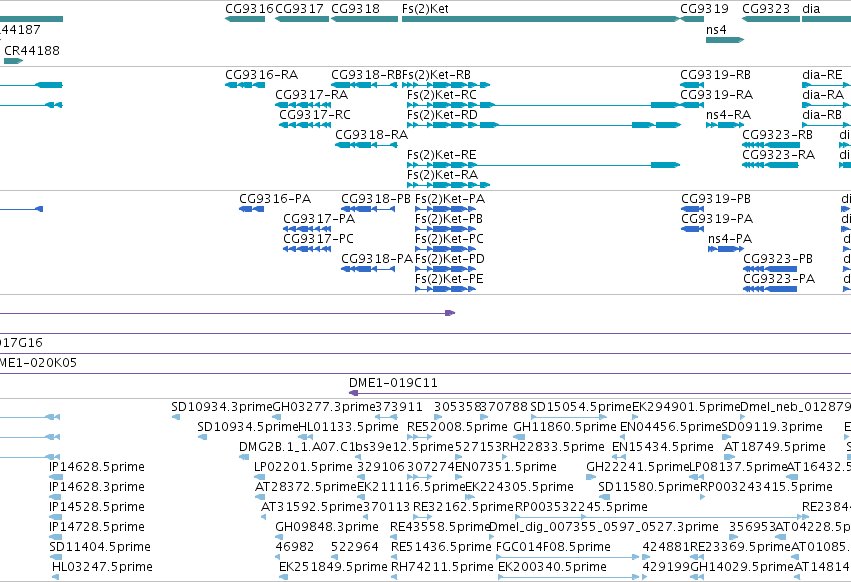
Task: Open EST FGC014F08.5prime
Action: [553, 547]
